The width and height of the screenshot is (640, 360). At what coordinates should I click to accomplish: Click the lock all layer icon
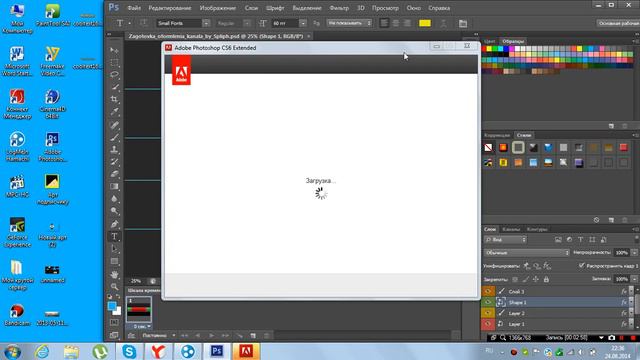coord(546,280)
